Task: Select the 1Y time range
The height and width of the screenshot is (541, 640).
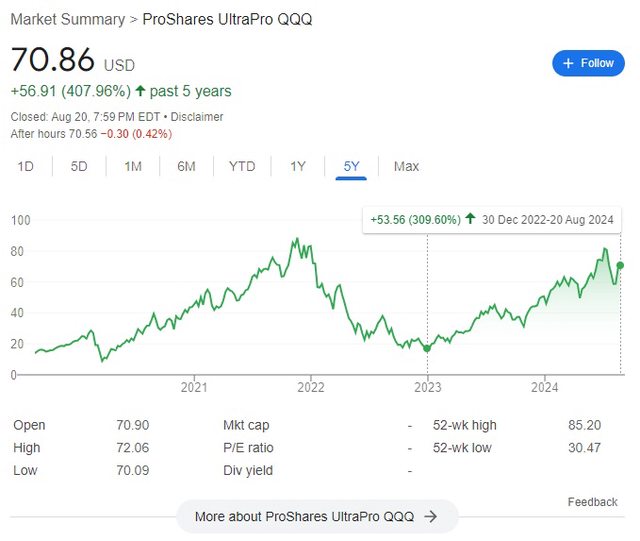Action: pyautogui.click(x=298, y=167)
